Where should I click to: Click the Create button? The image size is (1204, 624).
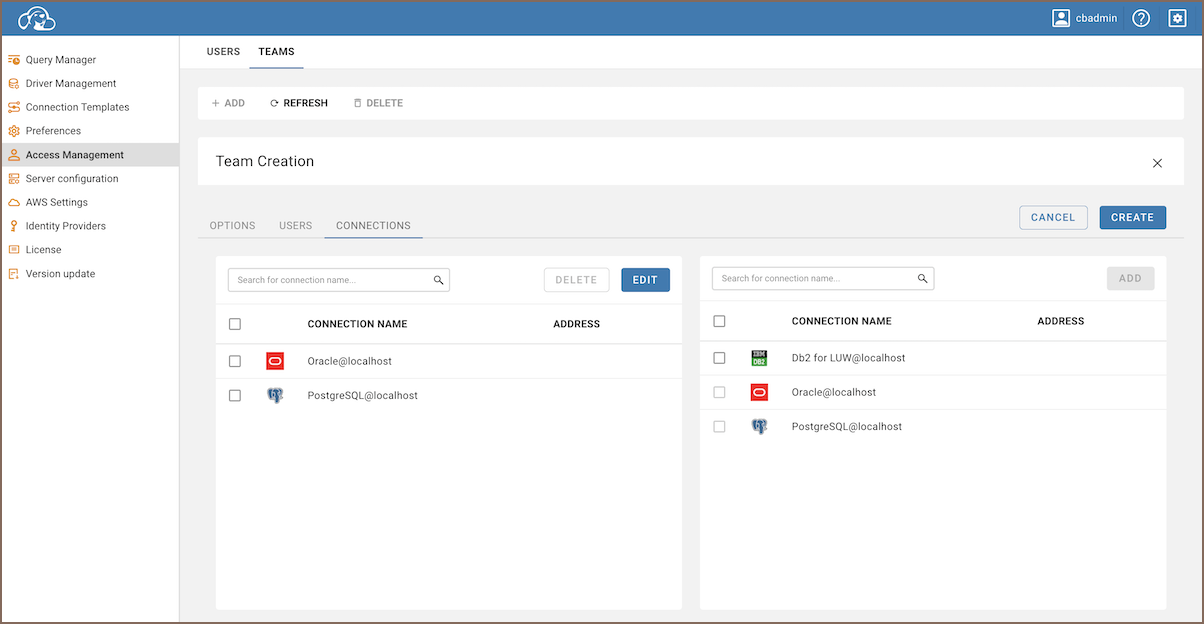[1132, 217]
